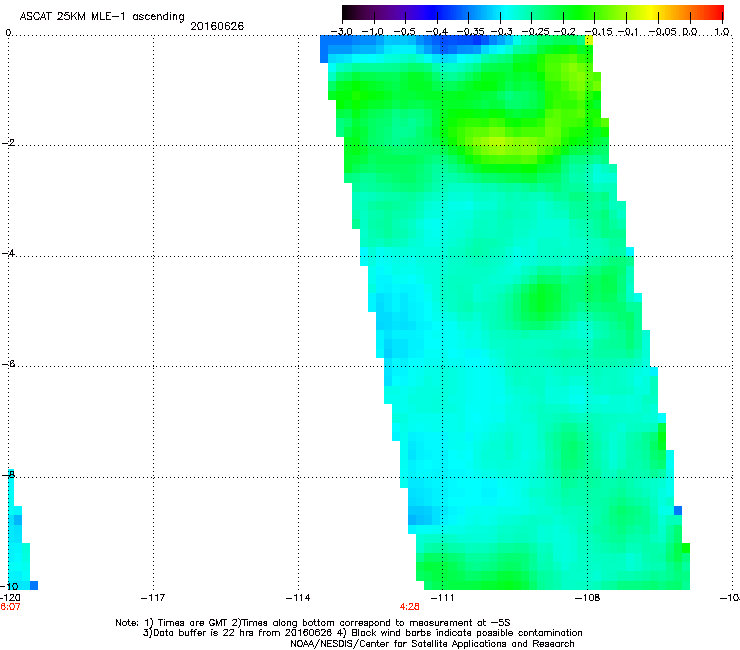Click the colorbar label 1.0
This screenshot has width=740, height=650.
(x=722, y=32)
